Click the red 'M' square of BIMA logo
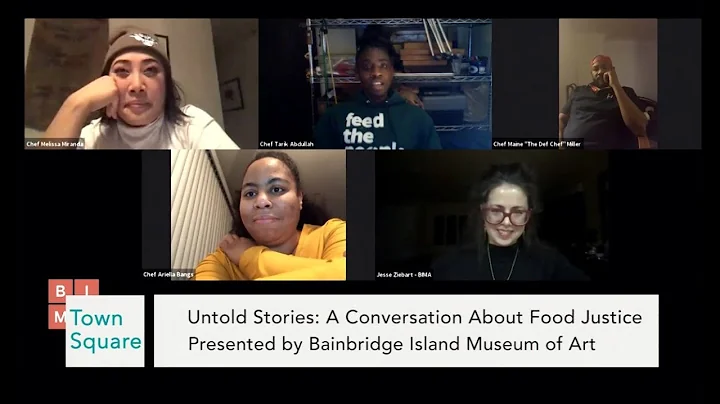 click(57, 316)
